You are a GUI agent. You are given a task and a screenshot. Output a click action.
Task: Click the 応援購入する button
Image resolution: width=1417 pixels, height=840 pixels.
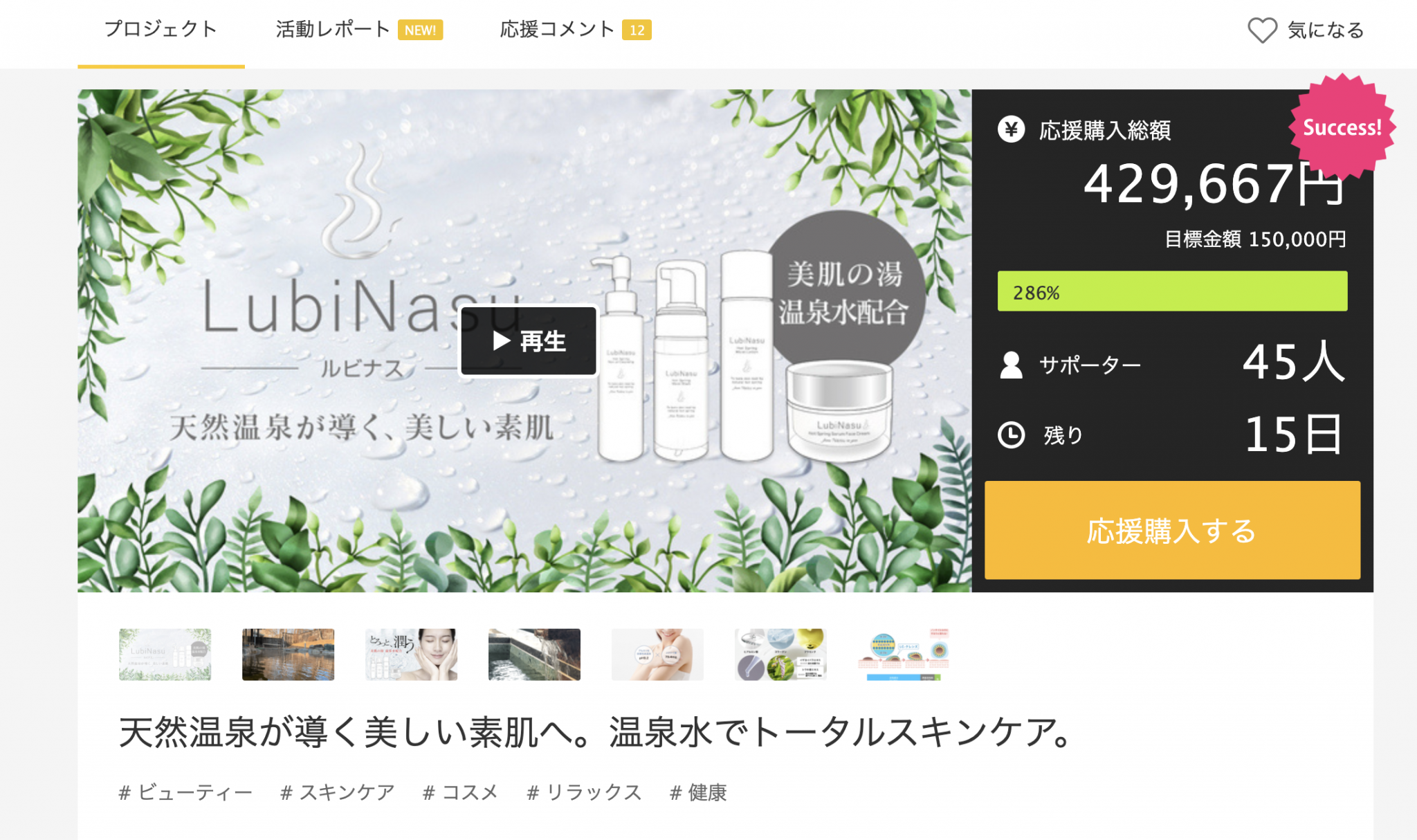tap(1172, 530)
